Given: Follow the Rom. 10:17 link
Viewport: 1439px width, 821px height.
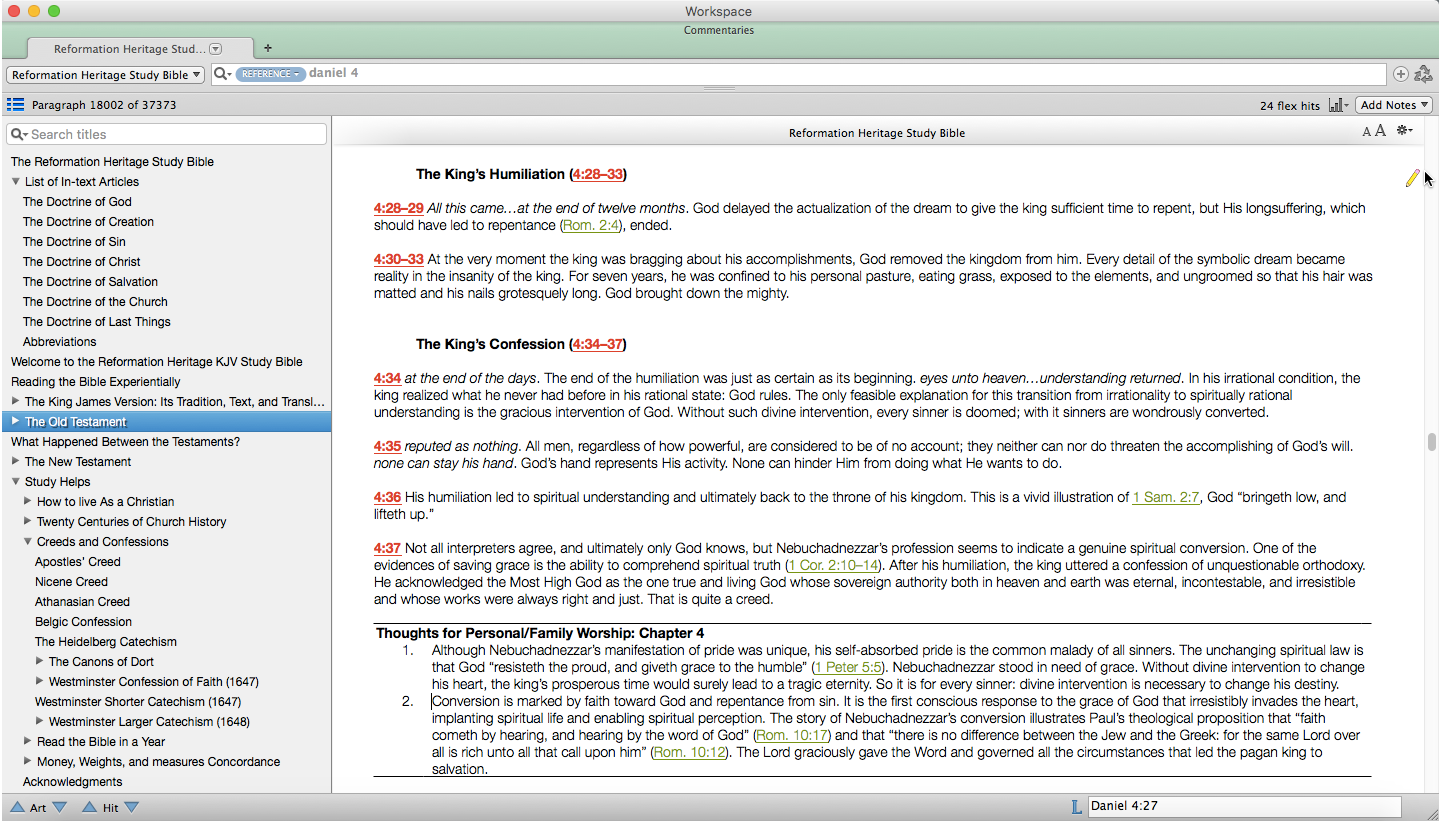Looking at the screenshot, I should click(793, 736).
